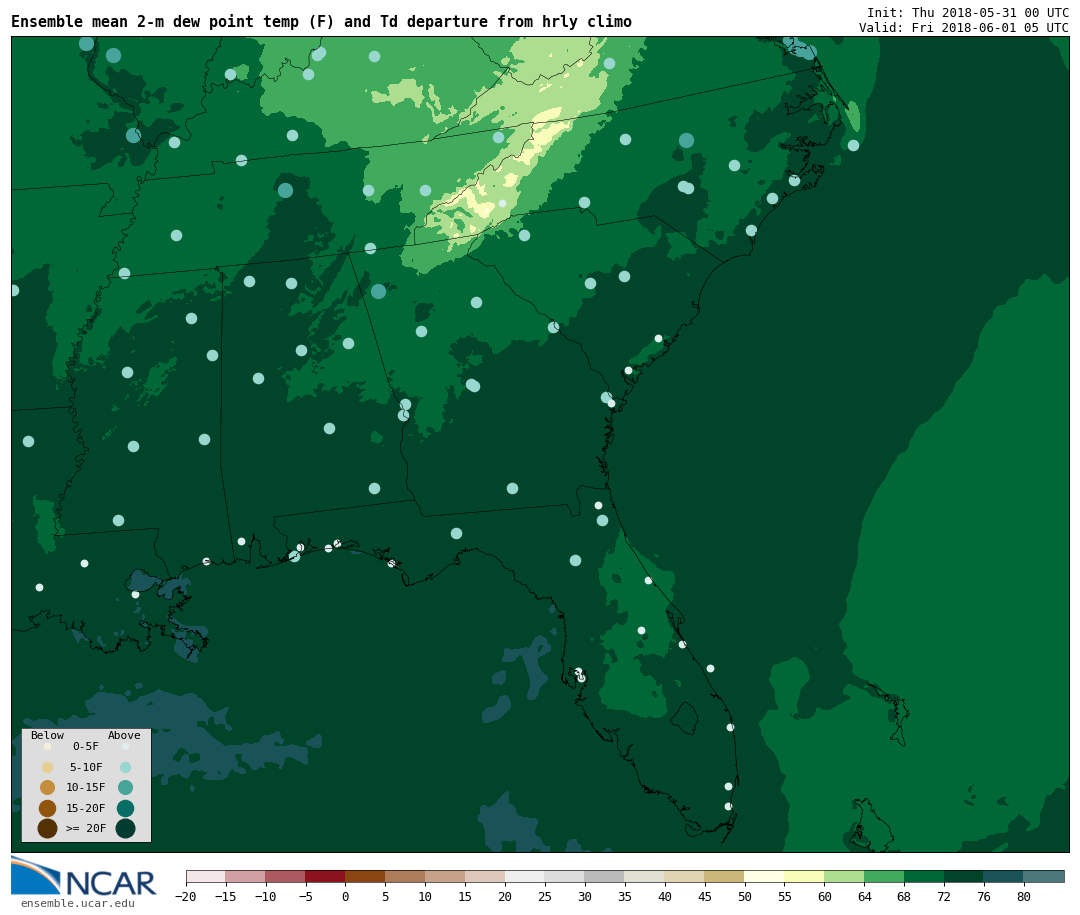Screen dimensions: 1080x915
Task: Click the colorbar swatch between -15 and -10
Action: [245, 876]
